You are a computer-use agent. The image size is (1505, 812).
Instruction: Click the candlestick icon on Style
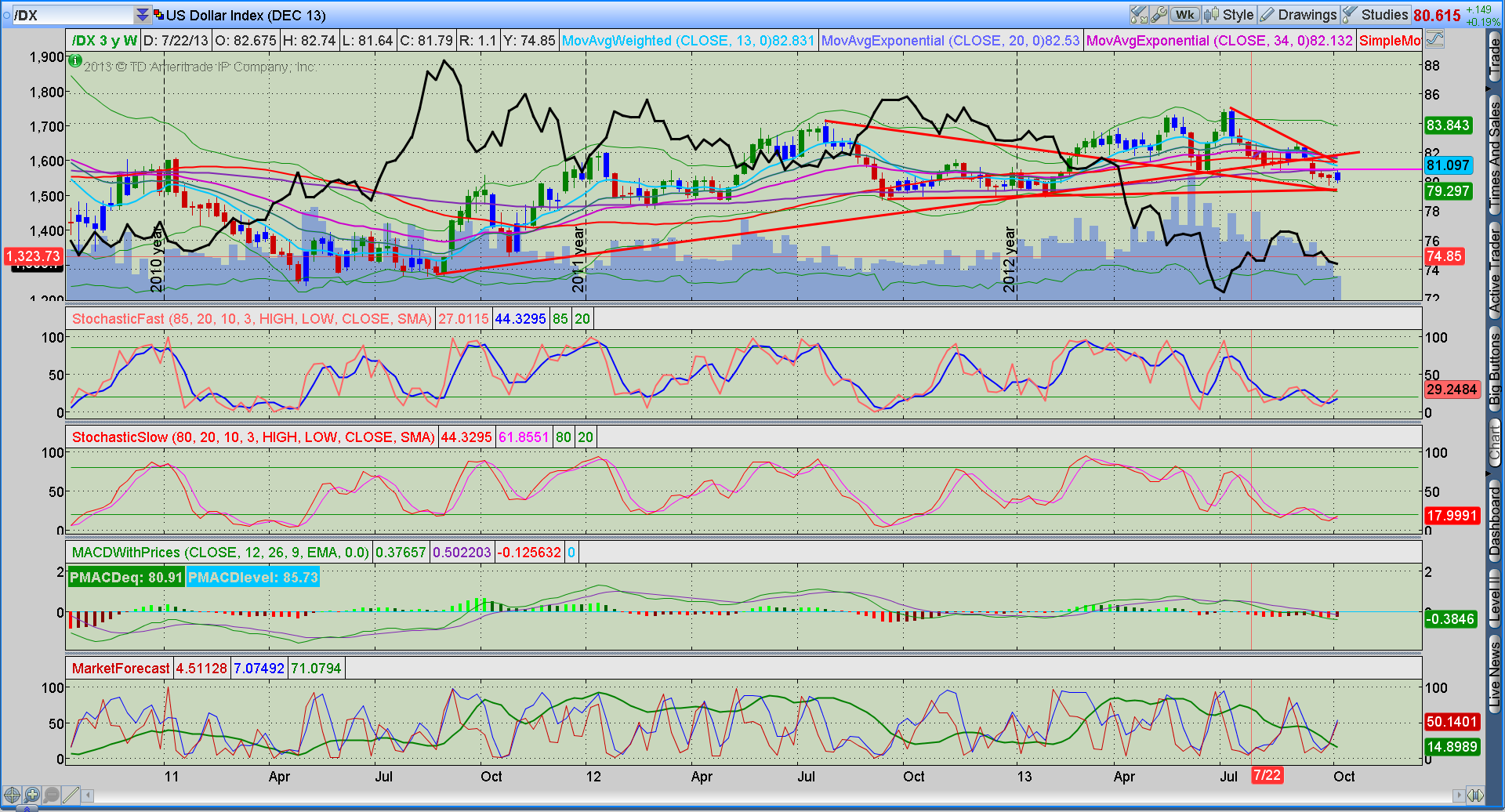pyautogui.click(x=1212, y=15)
